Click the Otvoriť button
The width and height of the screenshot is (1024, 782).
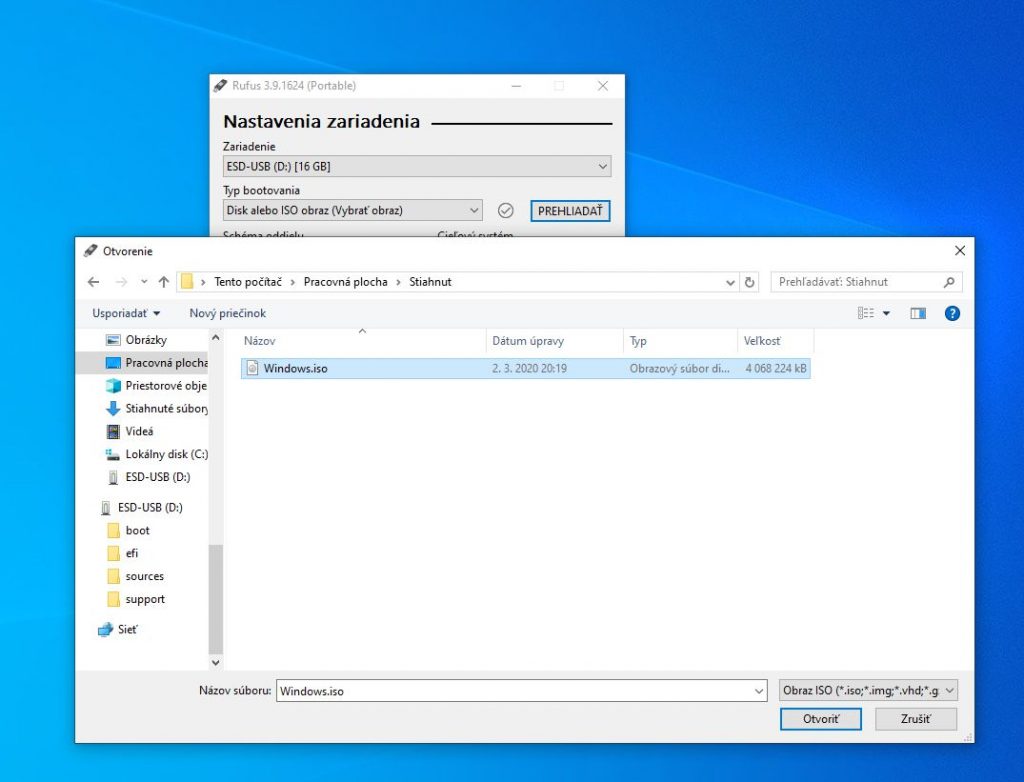821,719
